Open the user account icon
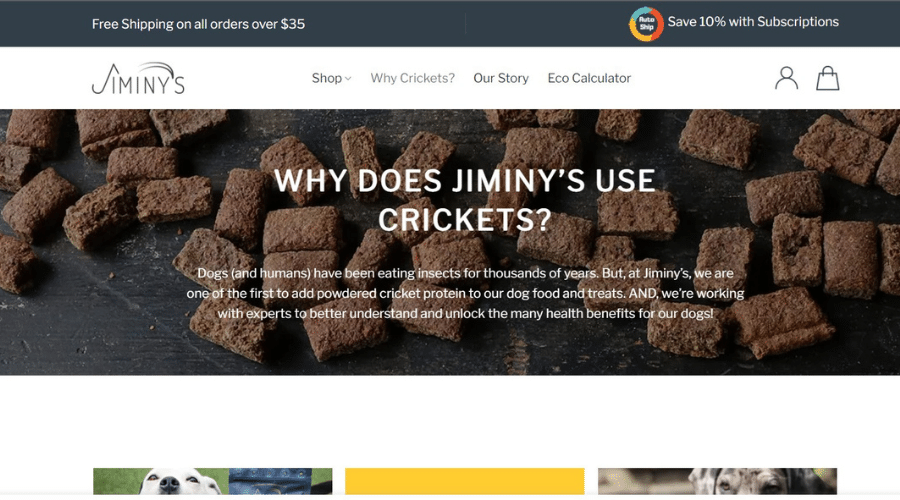 (786, 78)
